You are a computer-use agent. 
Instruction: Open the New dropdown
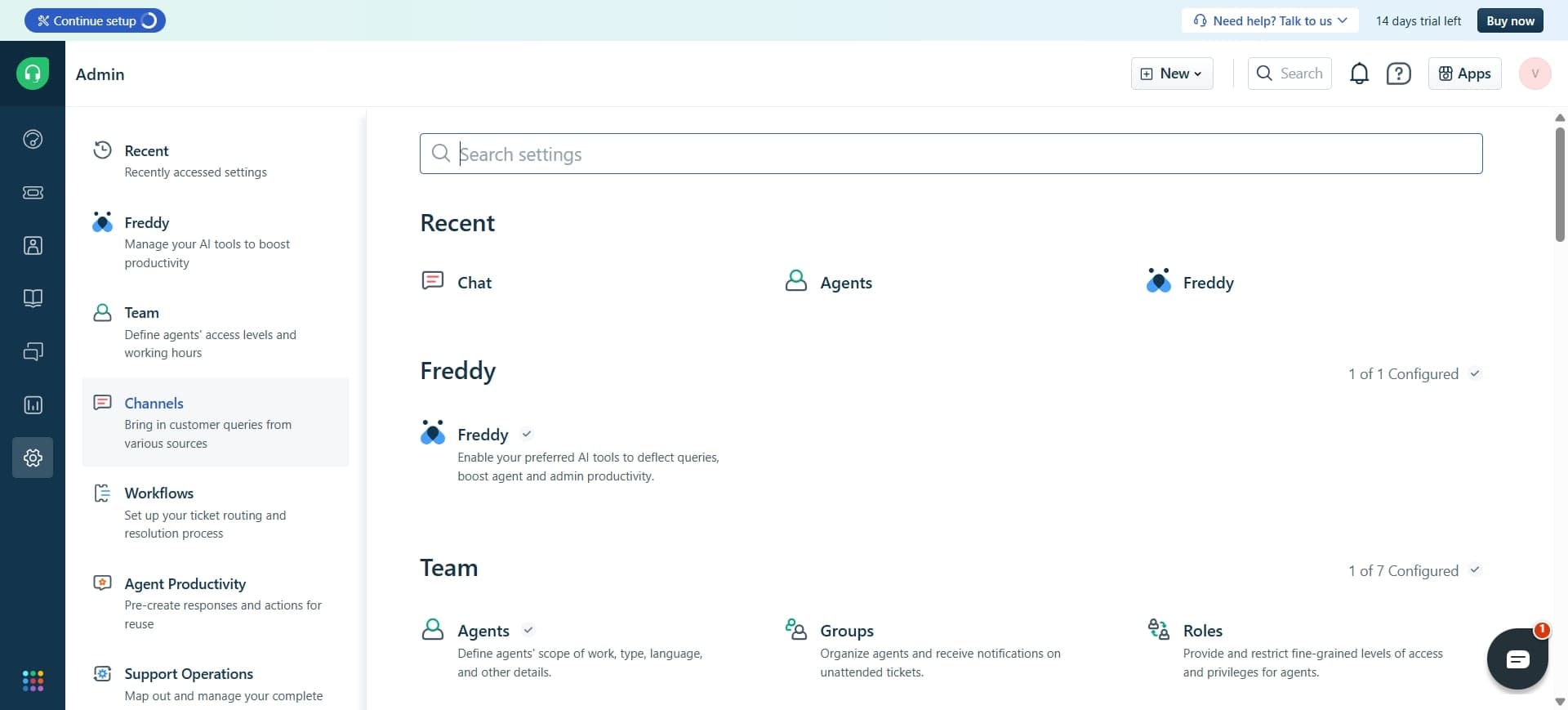click(1171, 73)
